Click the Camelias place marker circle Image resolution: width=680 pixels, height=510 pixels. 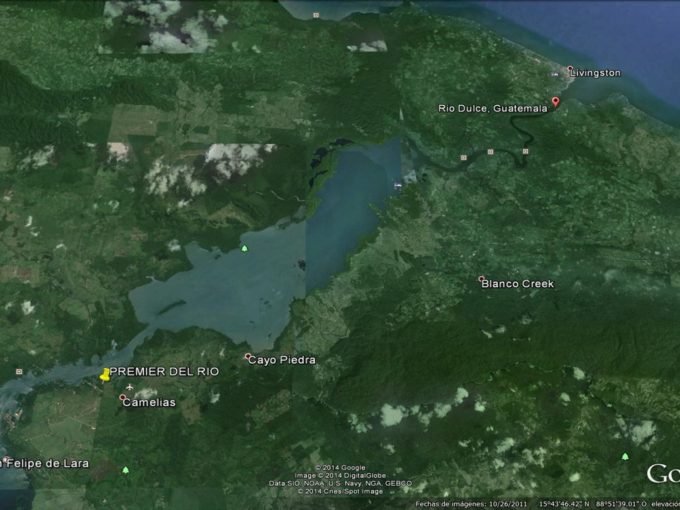pos(123,398)
